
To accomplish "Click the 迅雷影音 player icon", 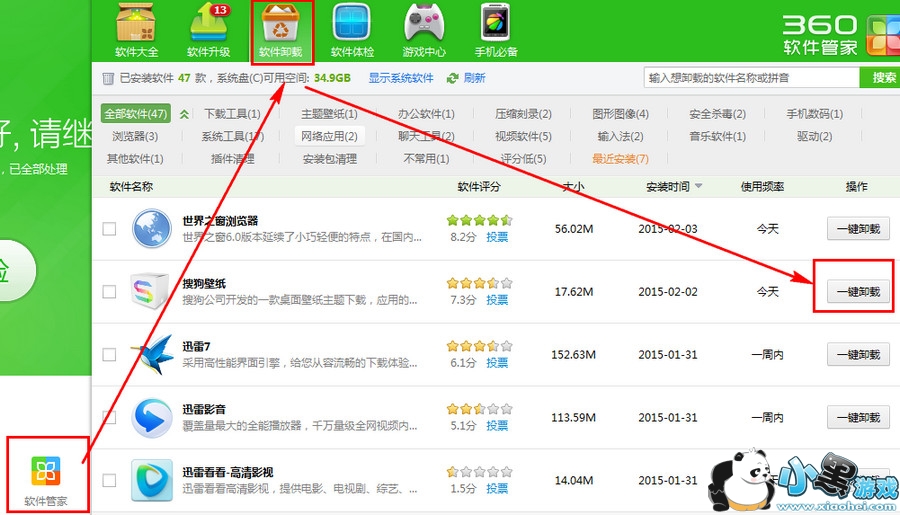I will coord(152,417).
